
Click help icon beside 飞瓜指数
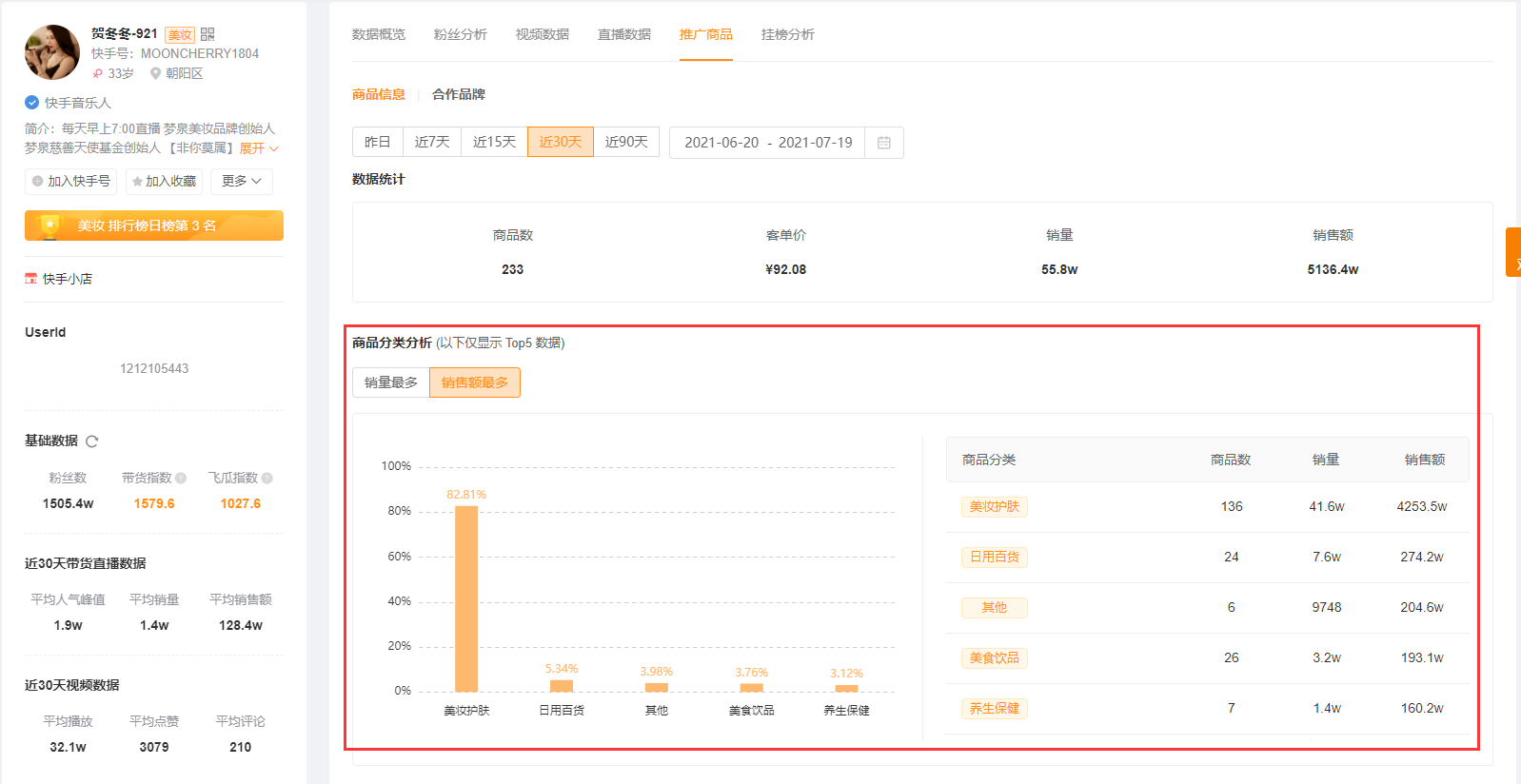[x=267, y=478]
